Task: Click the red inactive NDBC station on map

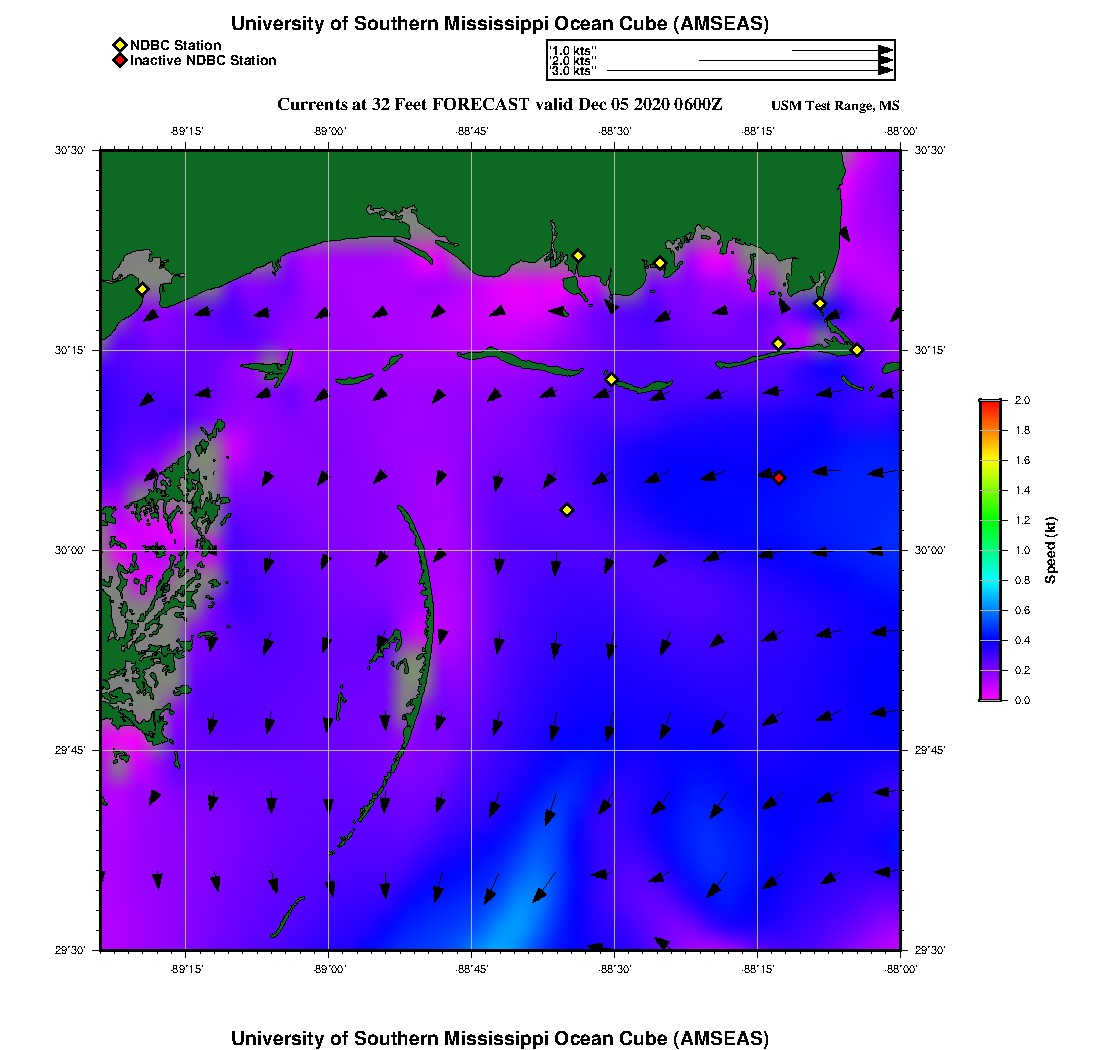Action: click(x=779, y=478)
